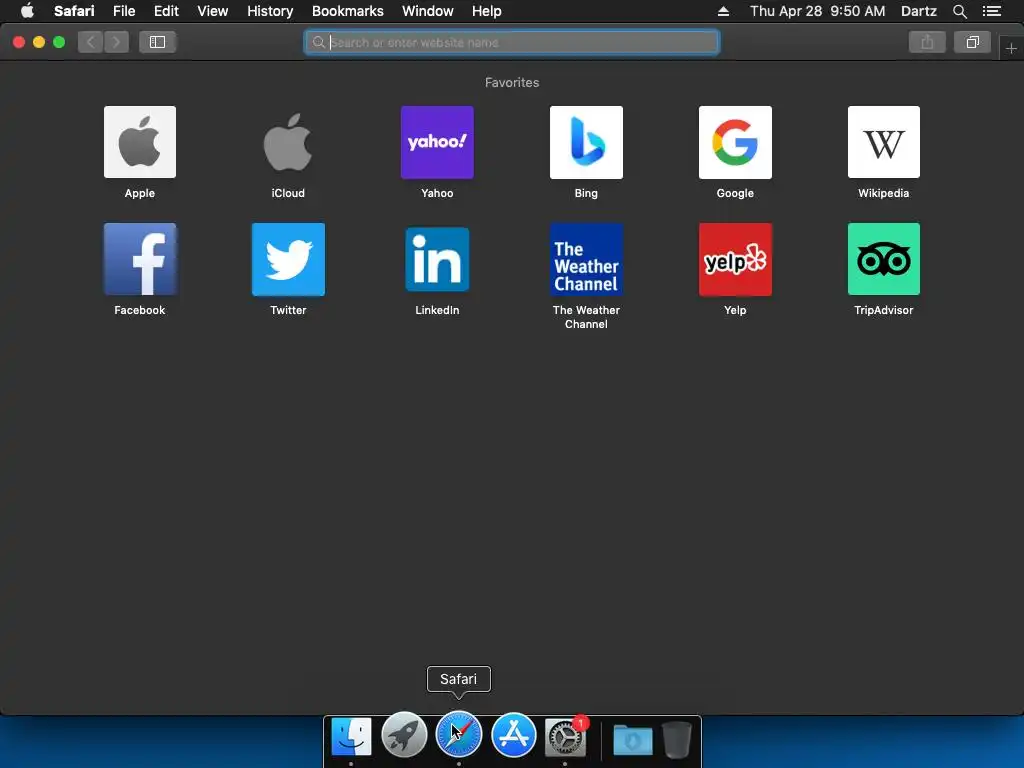Open the Apple system menu
1024x768 pixels.
pos(27,11)
